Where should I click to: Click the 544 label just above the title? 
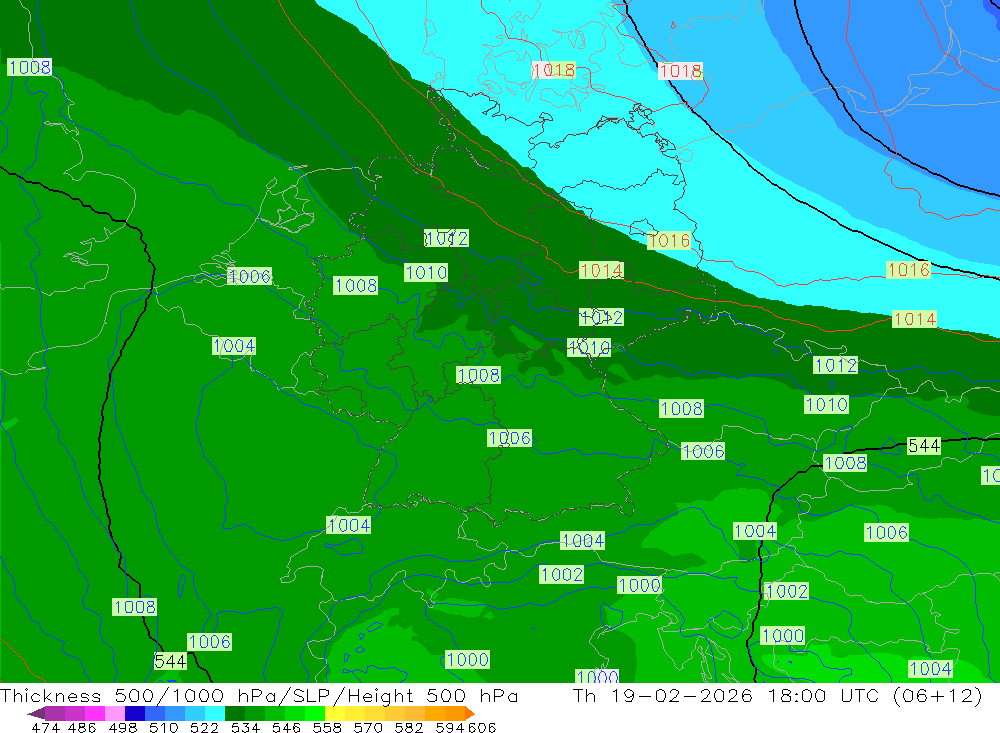(170, 662)
